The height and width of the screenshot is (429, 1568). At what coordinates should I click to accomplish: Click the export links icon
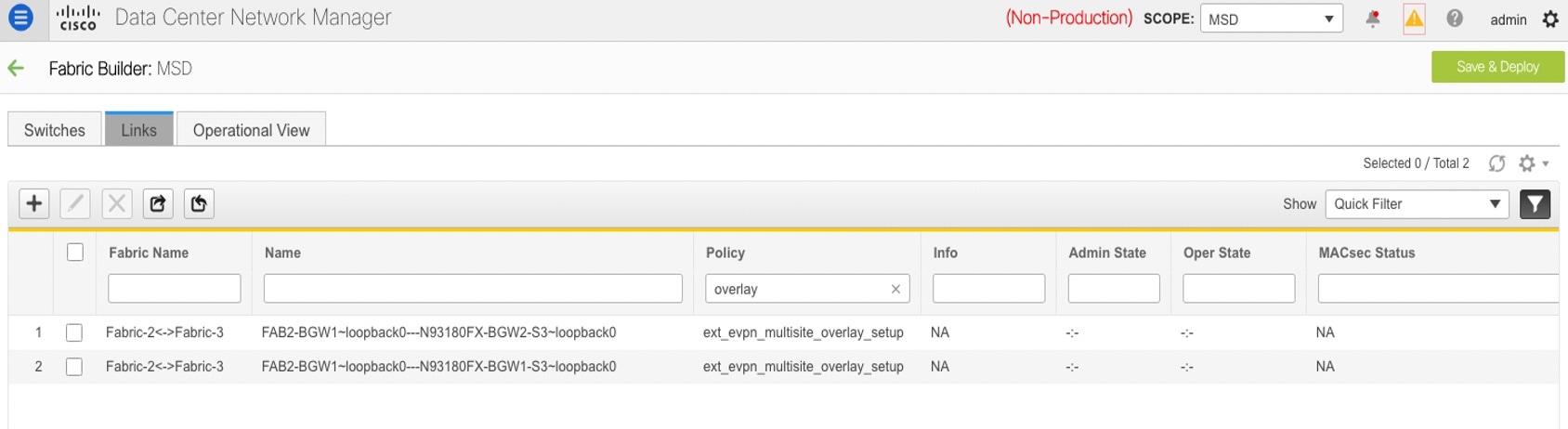[158, 203]
